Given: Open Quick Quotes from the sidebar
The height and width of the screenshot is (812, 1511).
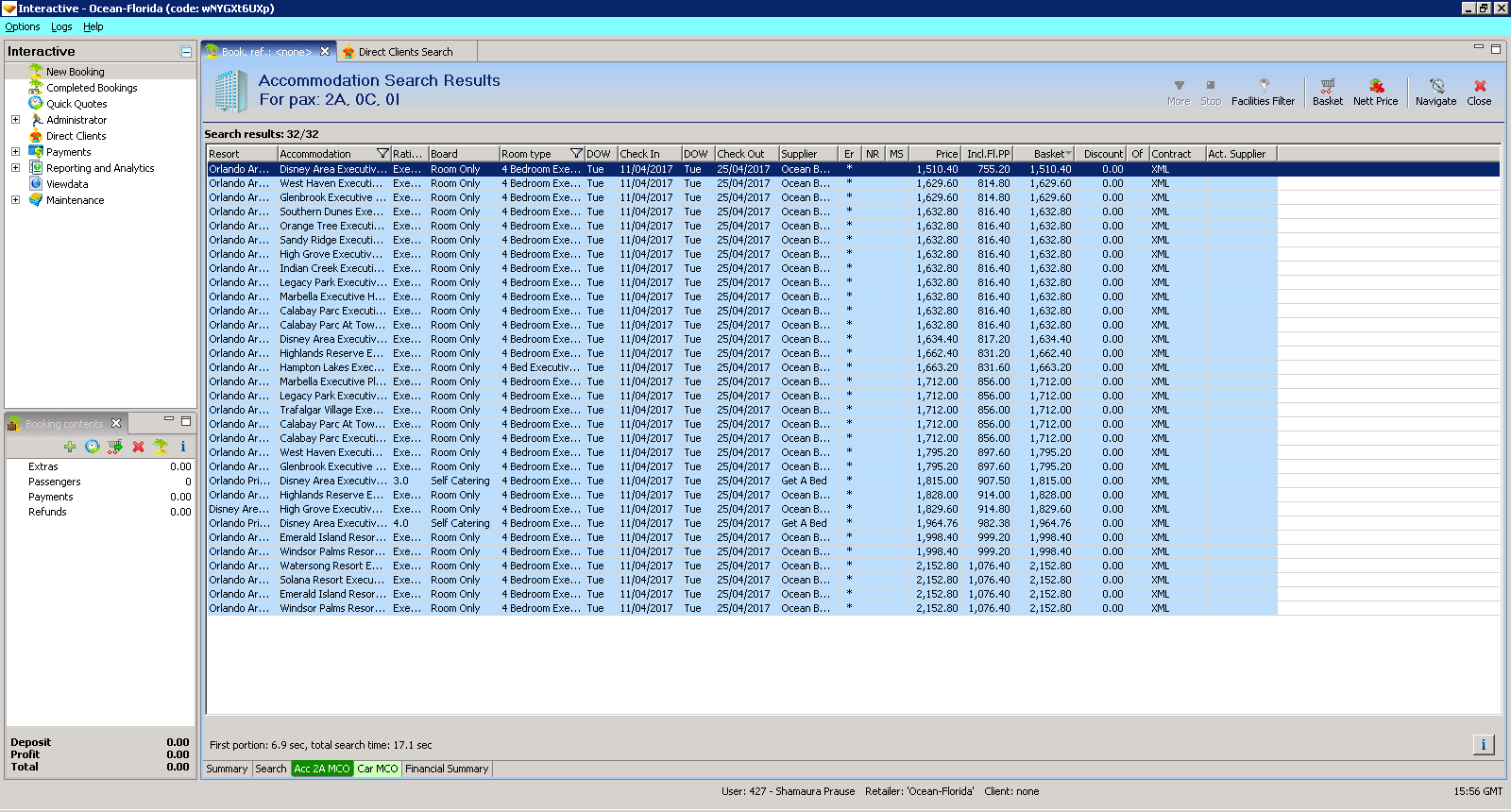Looking at the screenshot, I should [76, 104].
